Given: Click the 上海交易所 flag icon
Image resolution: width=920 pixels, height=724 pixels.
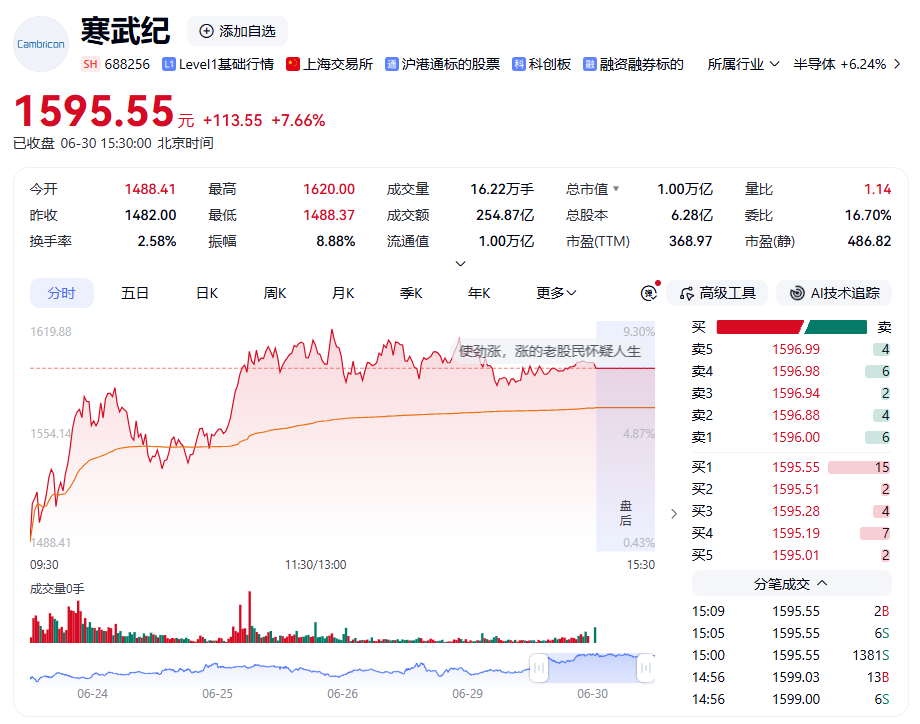Looking at the screenshot, I should (x=293, y=64).
